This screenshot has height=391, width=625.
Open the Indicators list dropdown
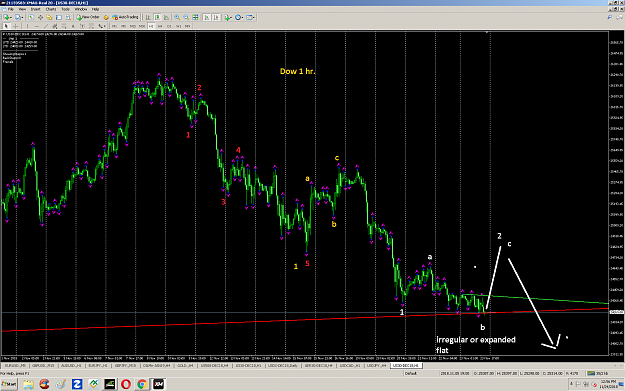[x=228, y=17]
